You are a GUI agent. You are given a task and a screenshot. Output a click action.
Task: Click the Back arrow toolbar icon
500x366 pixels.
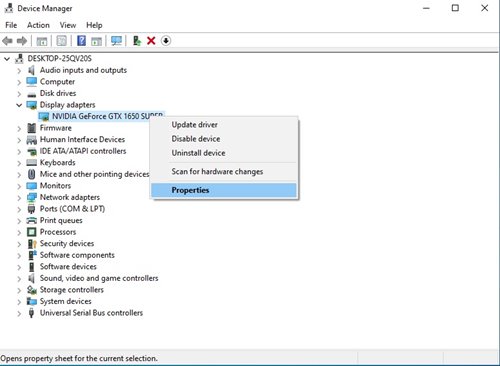point(7,41)
